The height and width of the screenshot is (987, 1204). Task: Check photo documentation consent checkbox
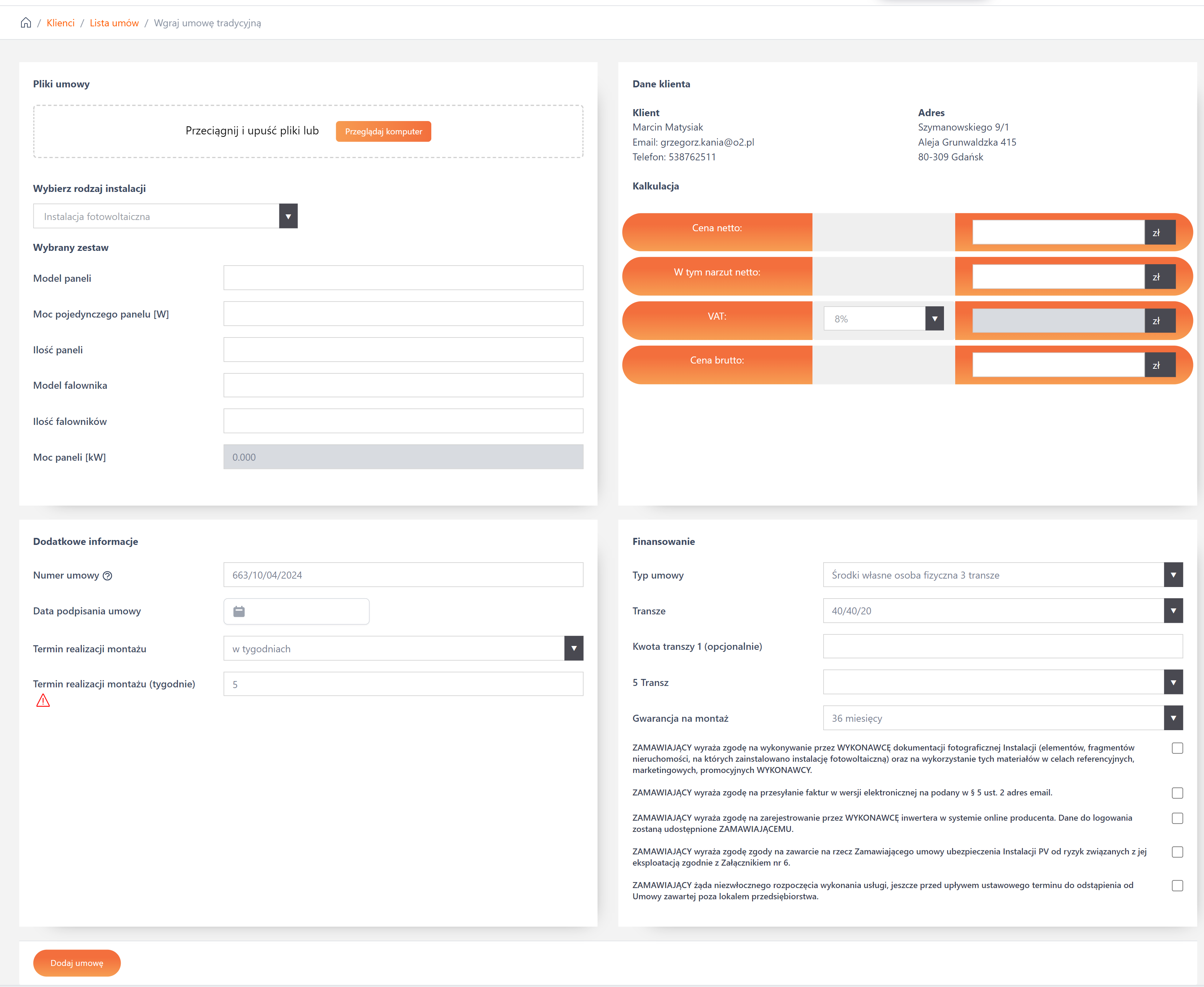pos(1177,748)
